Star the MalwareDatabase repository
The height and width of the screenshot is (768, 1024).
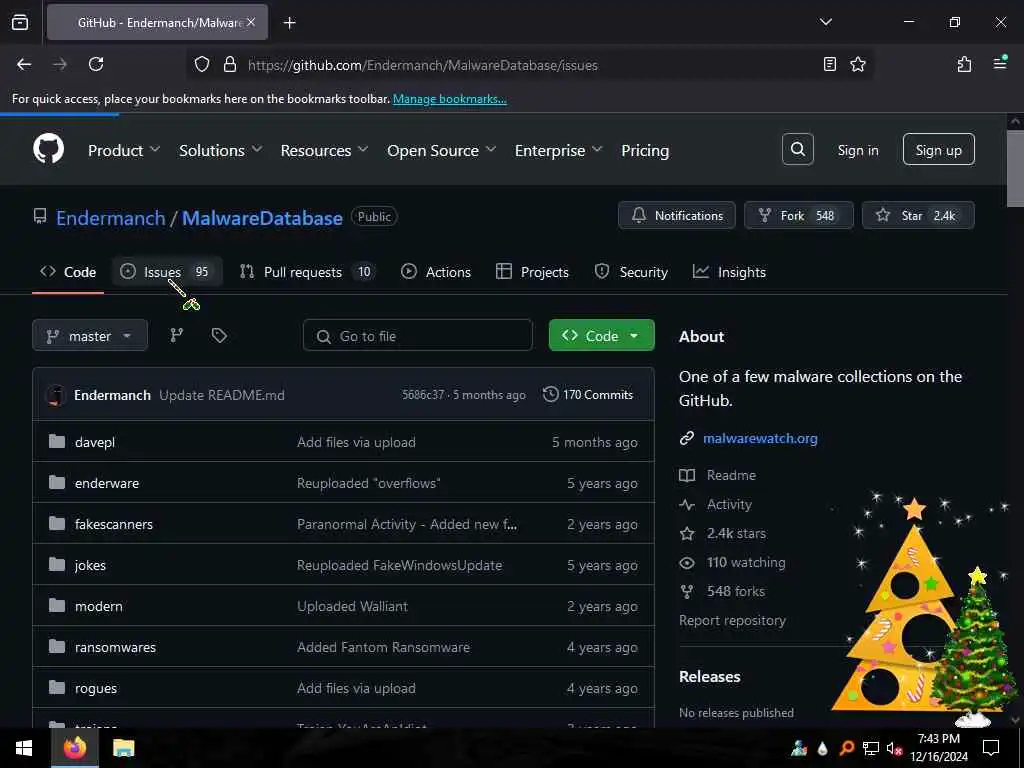tap(918, 216)
